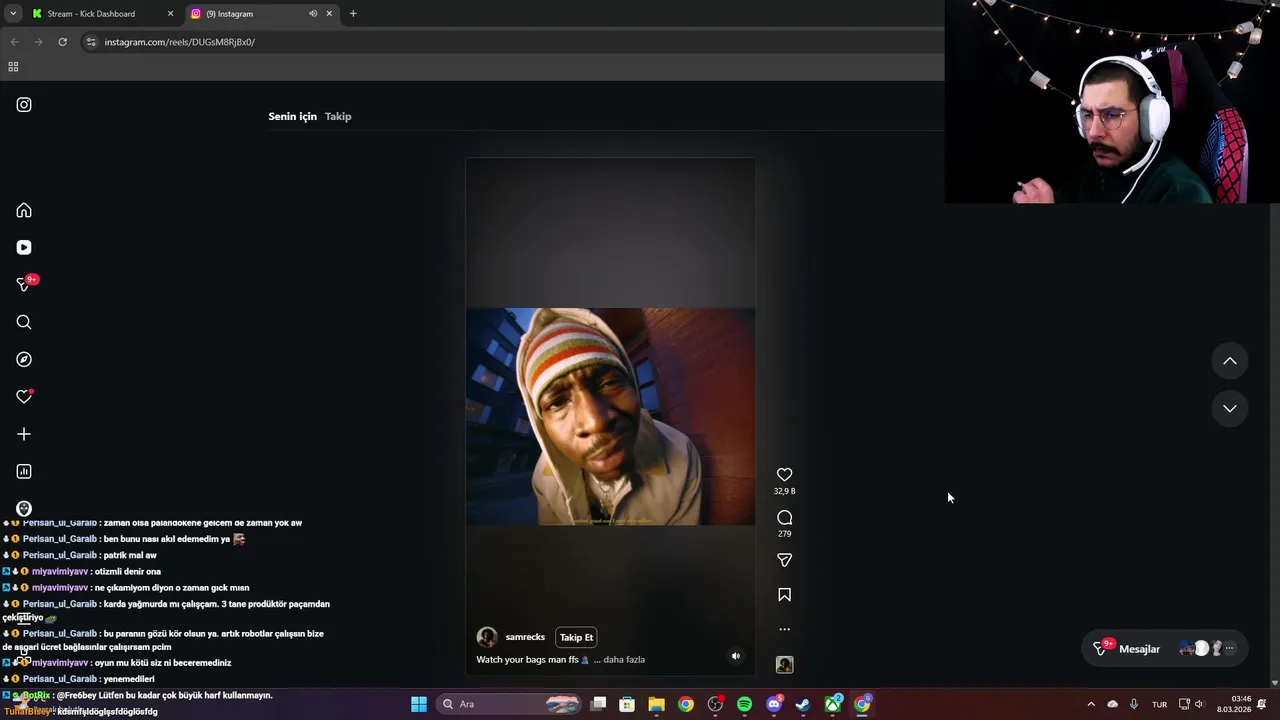The width and height of the screenshot is (1280, 720).
Task: Switch to the Takip tab
Action: pyautogui.click(x=338, y=116)
